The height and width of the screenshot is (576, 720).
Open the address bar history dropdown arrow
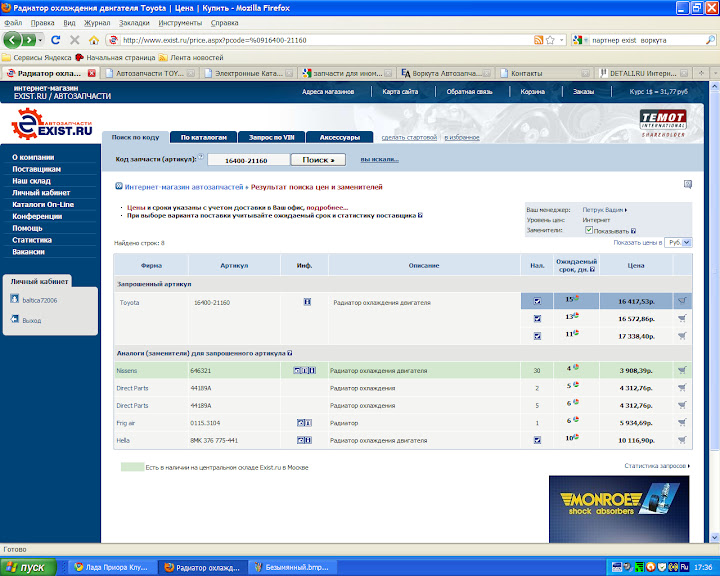[561, 40]
